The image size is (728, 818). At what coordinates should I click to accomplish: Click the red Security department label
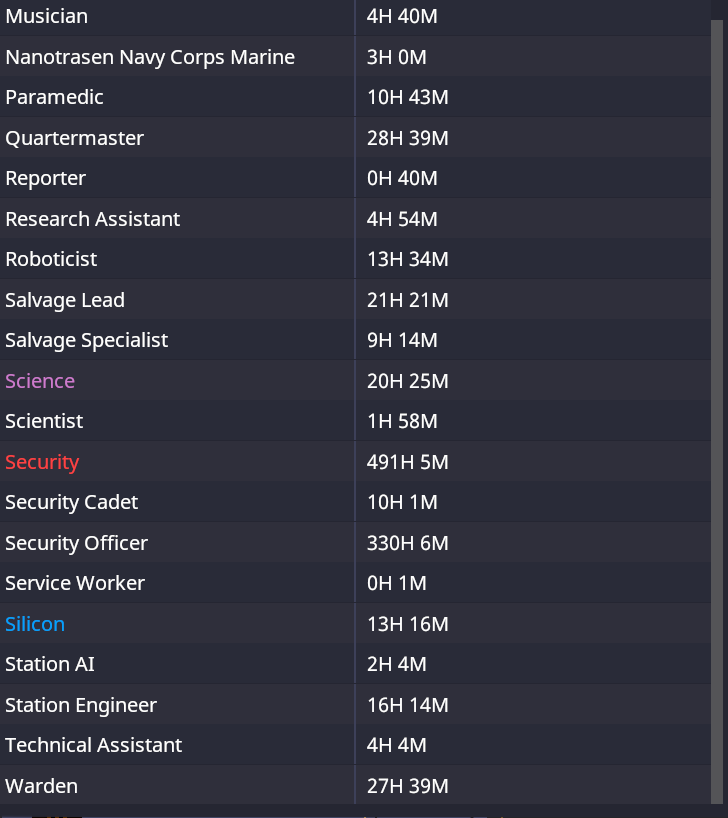click(x=42, y=462)
